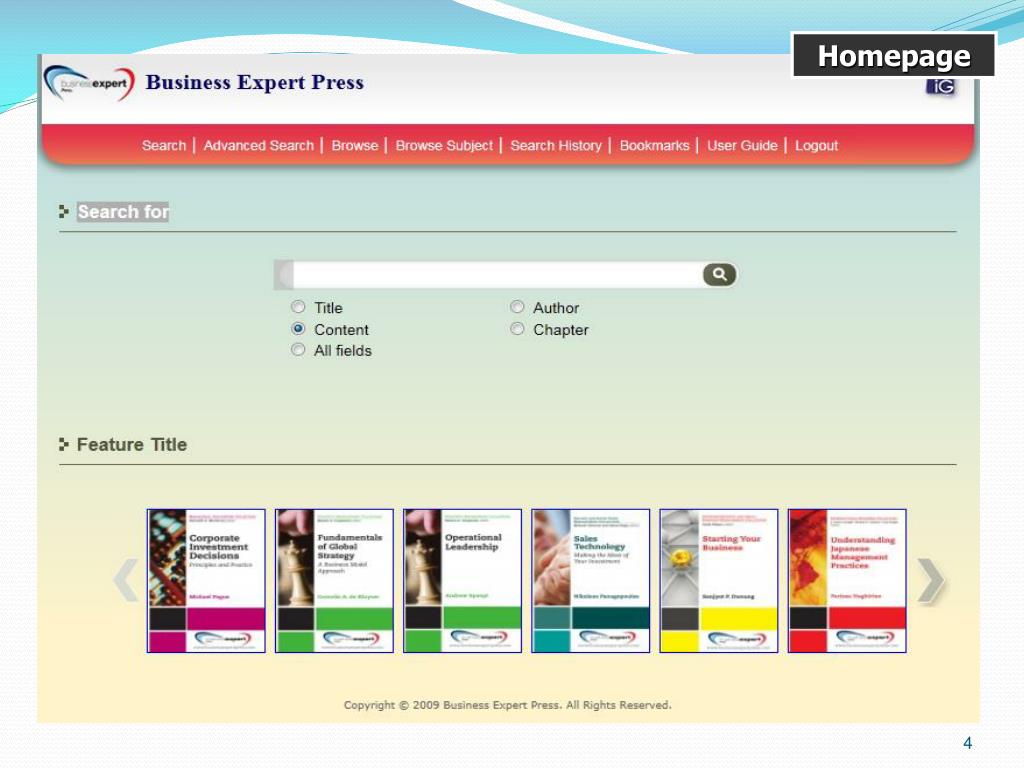The image size is (1024, 768).
Task: Select the Author radio button
Action: pos(517,307)
